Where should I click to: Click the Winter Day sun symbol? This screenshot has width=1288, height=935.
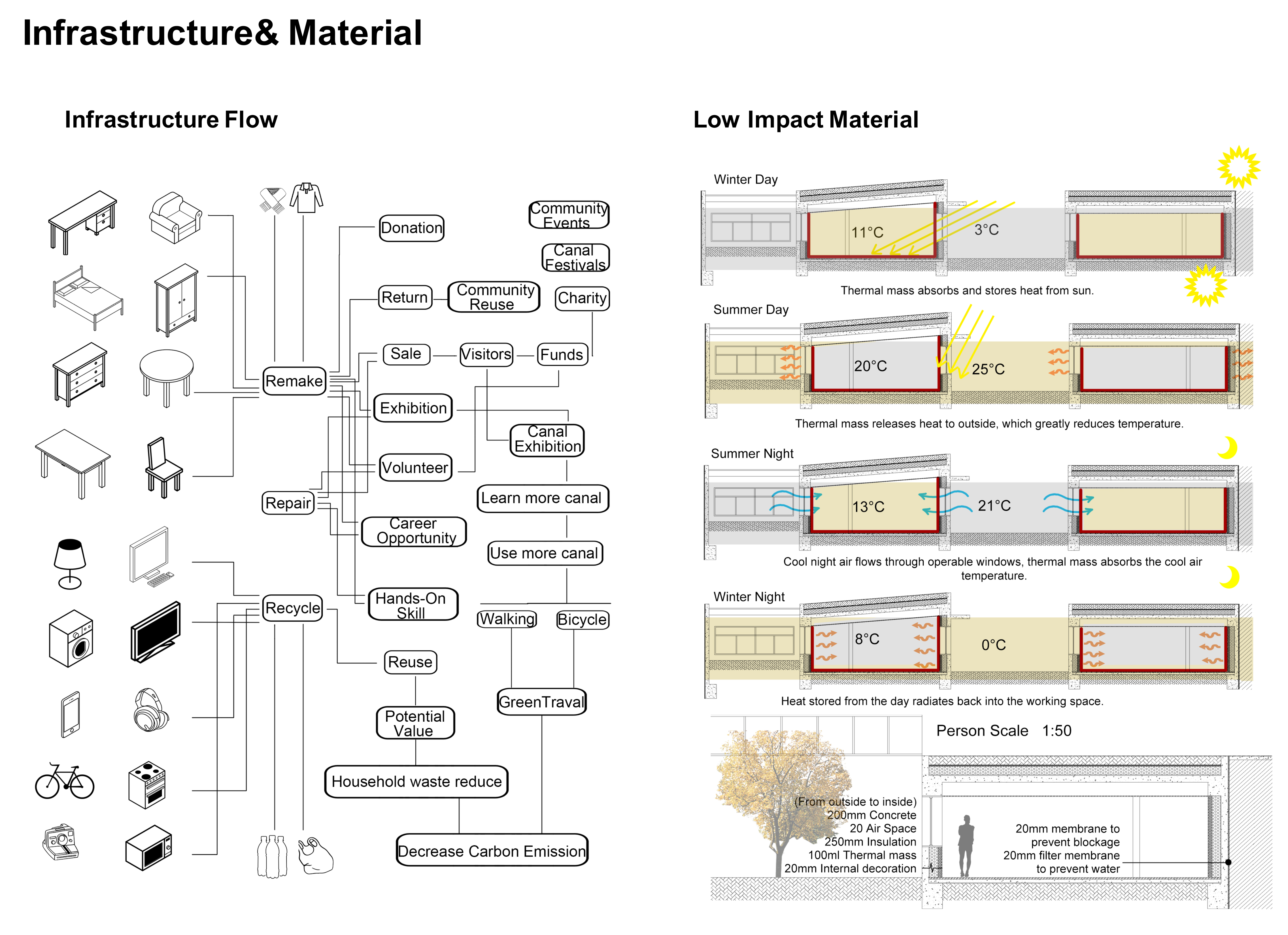point(1238,167)
